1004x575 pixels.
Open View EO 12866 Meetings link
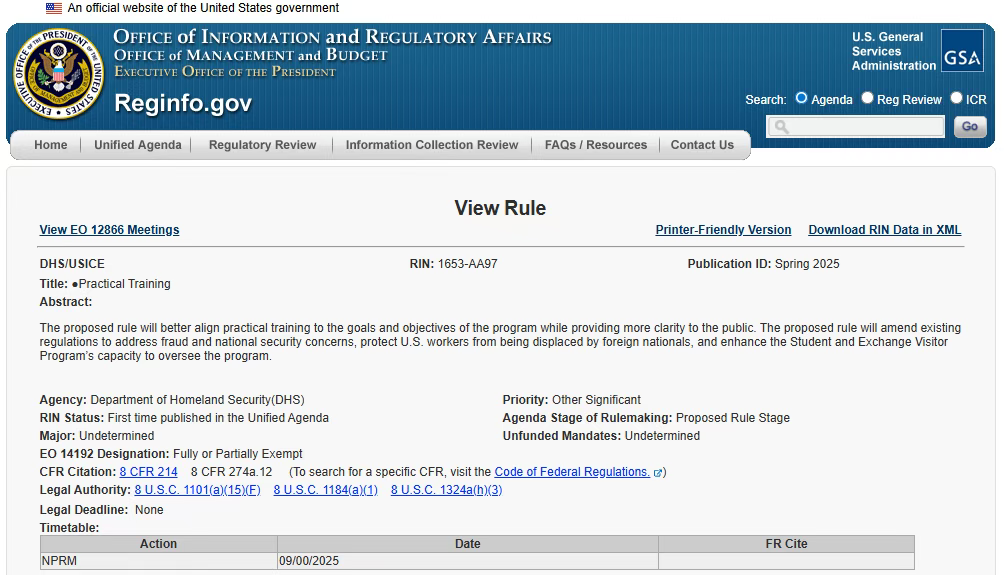pos(109,230)
